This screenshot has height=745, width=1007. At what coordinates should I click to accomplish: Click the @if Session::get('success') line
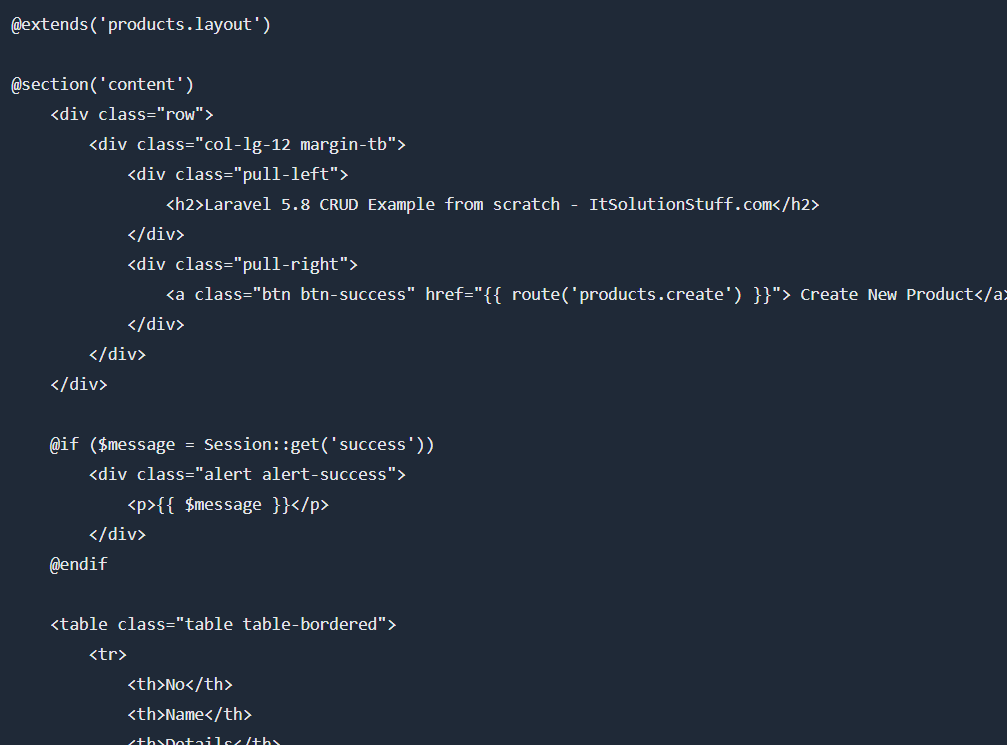pos(242,444)
